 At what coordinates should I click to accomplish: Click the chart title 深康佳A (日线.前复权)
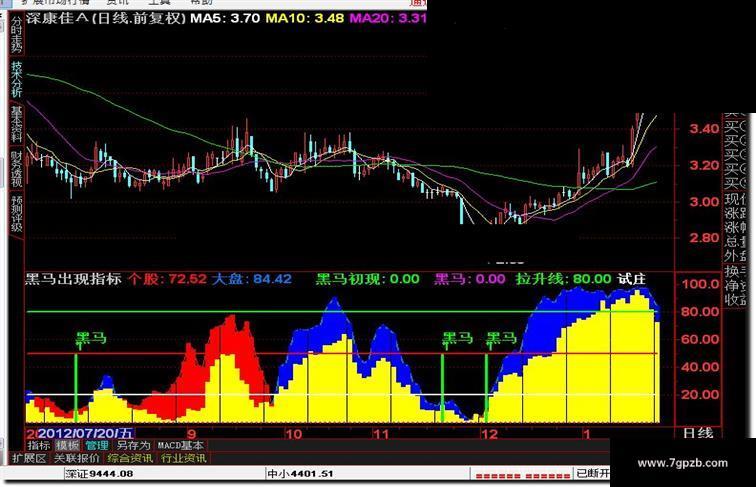pos(106,19)
